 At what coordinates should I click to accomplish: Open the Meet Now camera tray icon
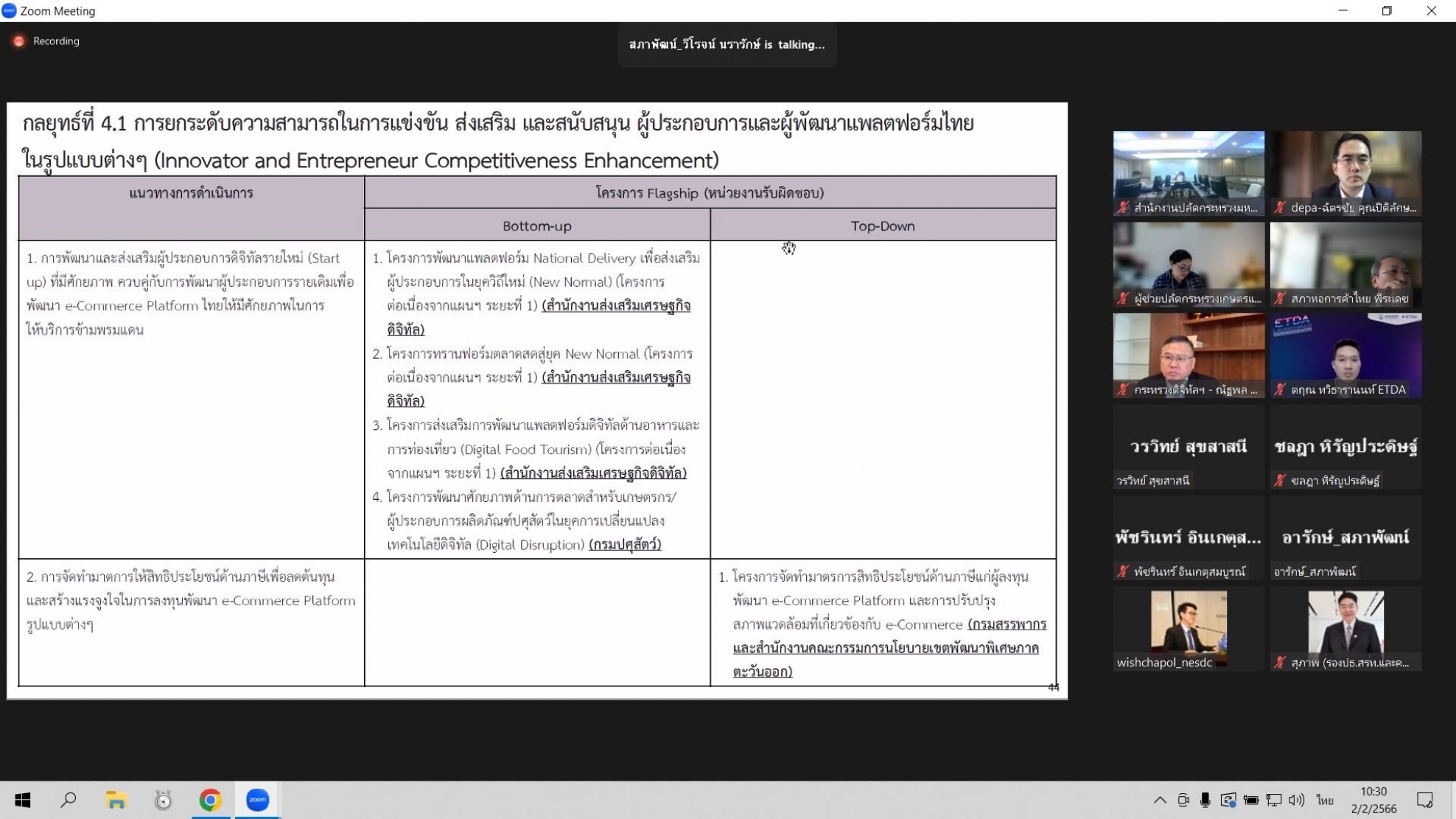[x=1183, y=800]
